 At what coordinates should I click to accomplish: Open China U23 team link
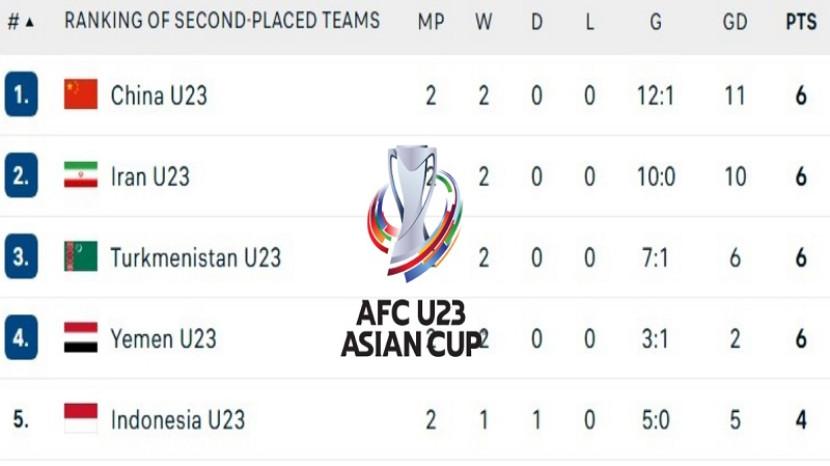coord(159,95)
